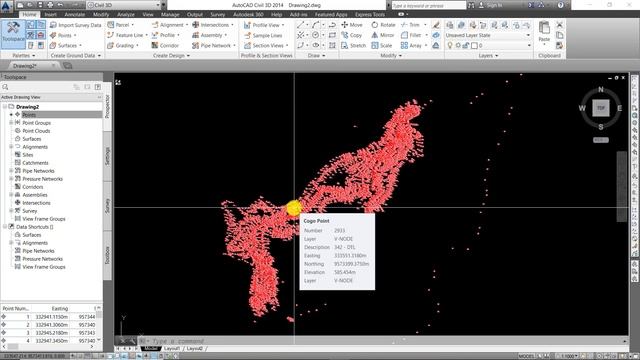Click the Layer Properties icon
The height and width of the screenshot is (360, 640).
click(450, 25)
